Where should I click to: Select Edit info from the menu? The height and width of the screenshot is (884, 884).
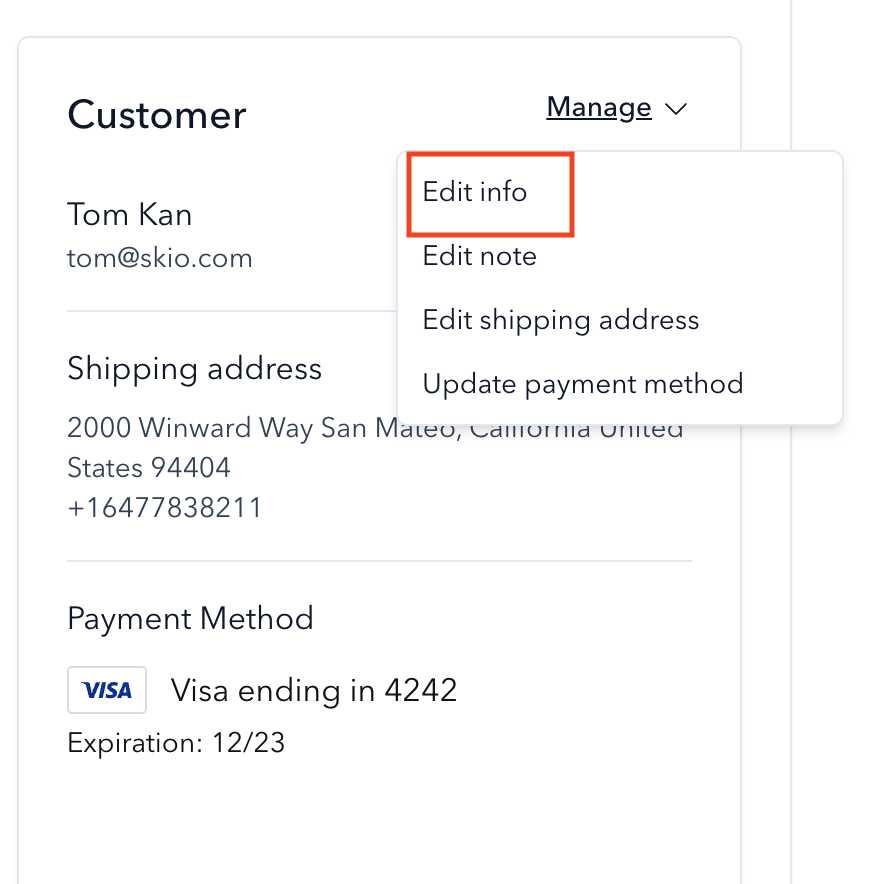475,192
